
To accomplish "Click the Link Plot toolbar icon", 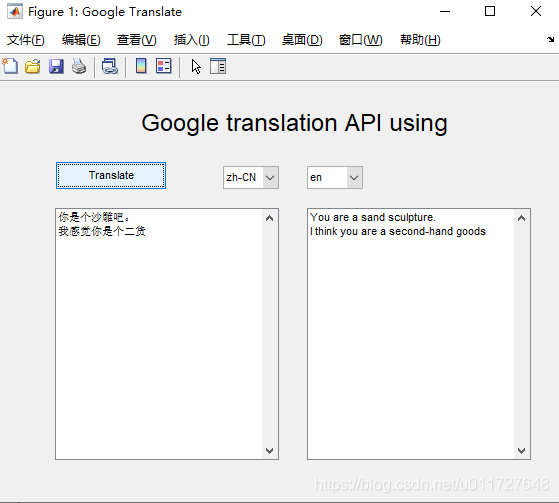I will click(110, 66).
